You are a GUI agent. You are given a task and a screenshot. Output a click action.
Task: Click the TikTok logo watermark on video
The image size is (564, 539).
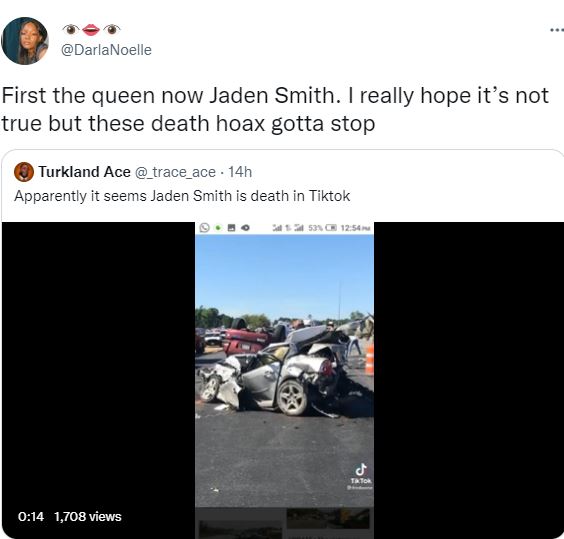(x=361, y=473)
